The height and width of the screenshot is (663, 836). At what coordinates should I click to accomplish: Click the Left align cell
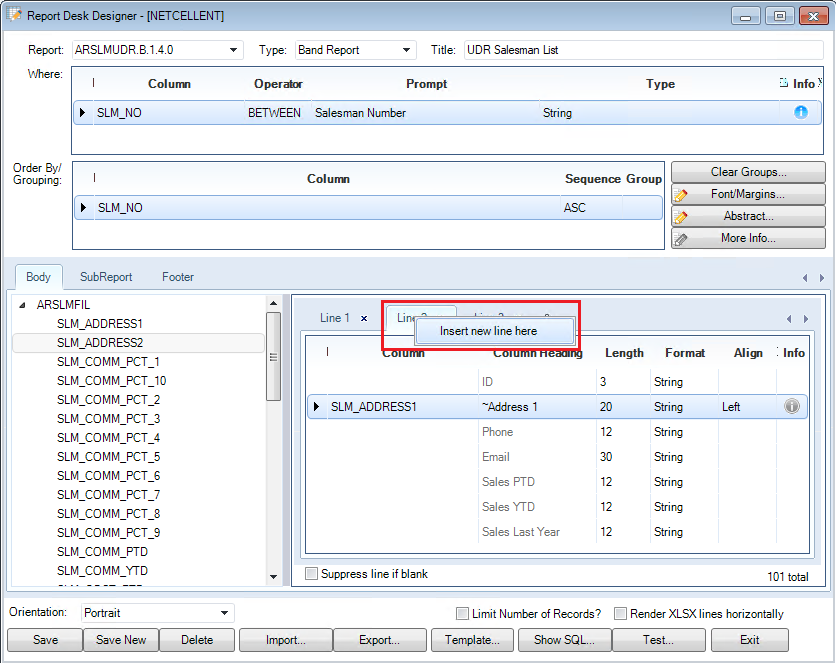click(747, 407)
